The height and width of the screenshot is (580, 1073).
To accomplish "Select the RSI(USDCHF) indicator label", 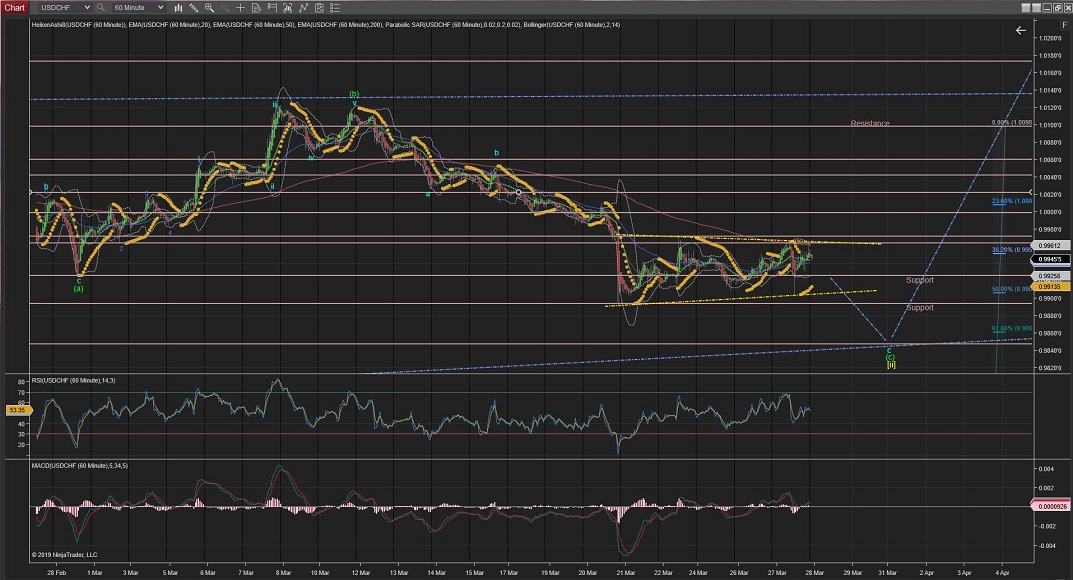I will 76,381.
